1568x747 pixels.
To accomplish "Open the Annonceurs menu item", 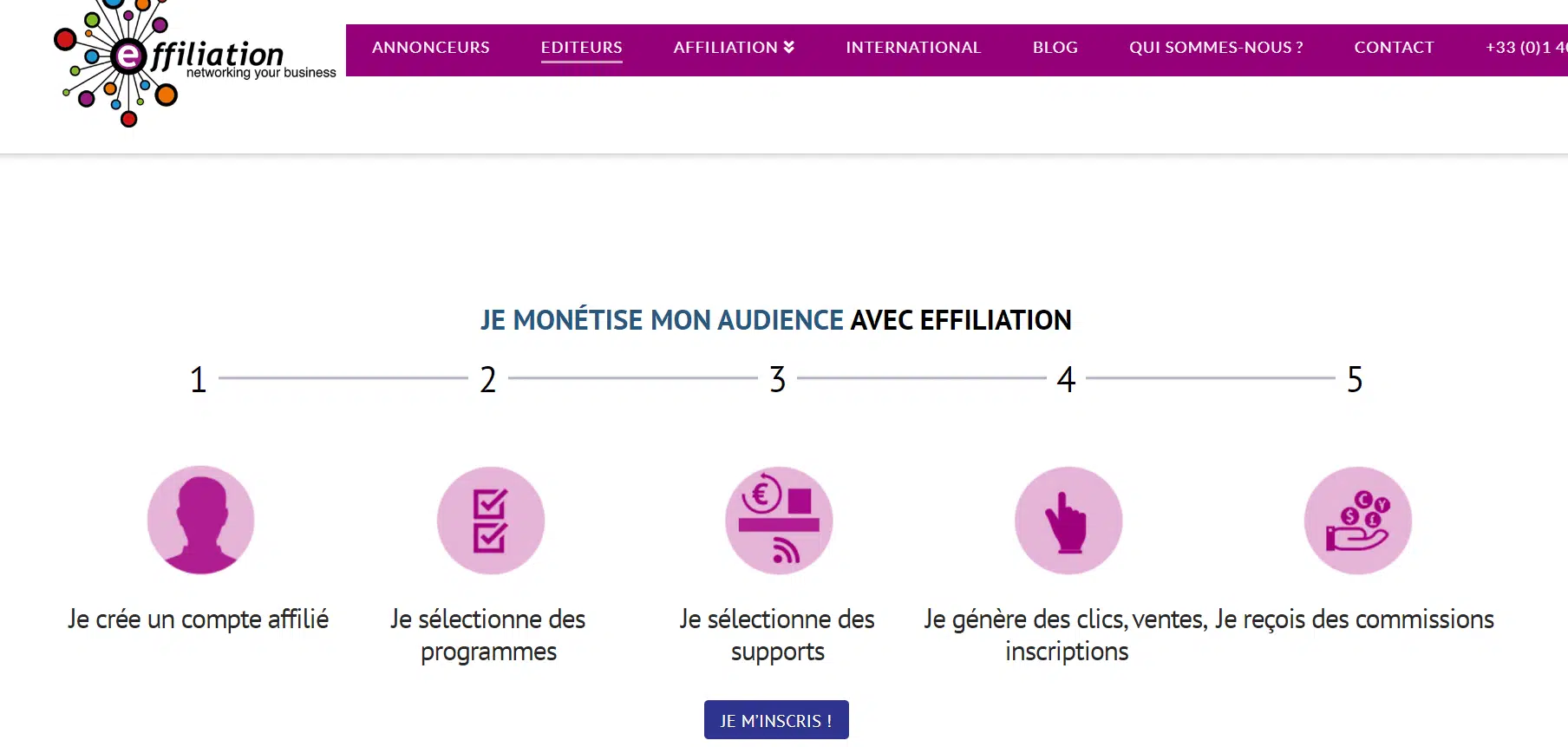I will 431,48.
